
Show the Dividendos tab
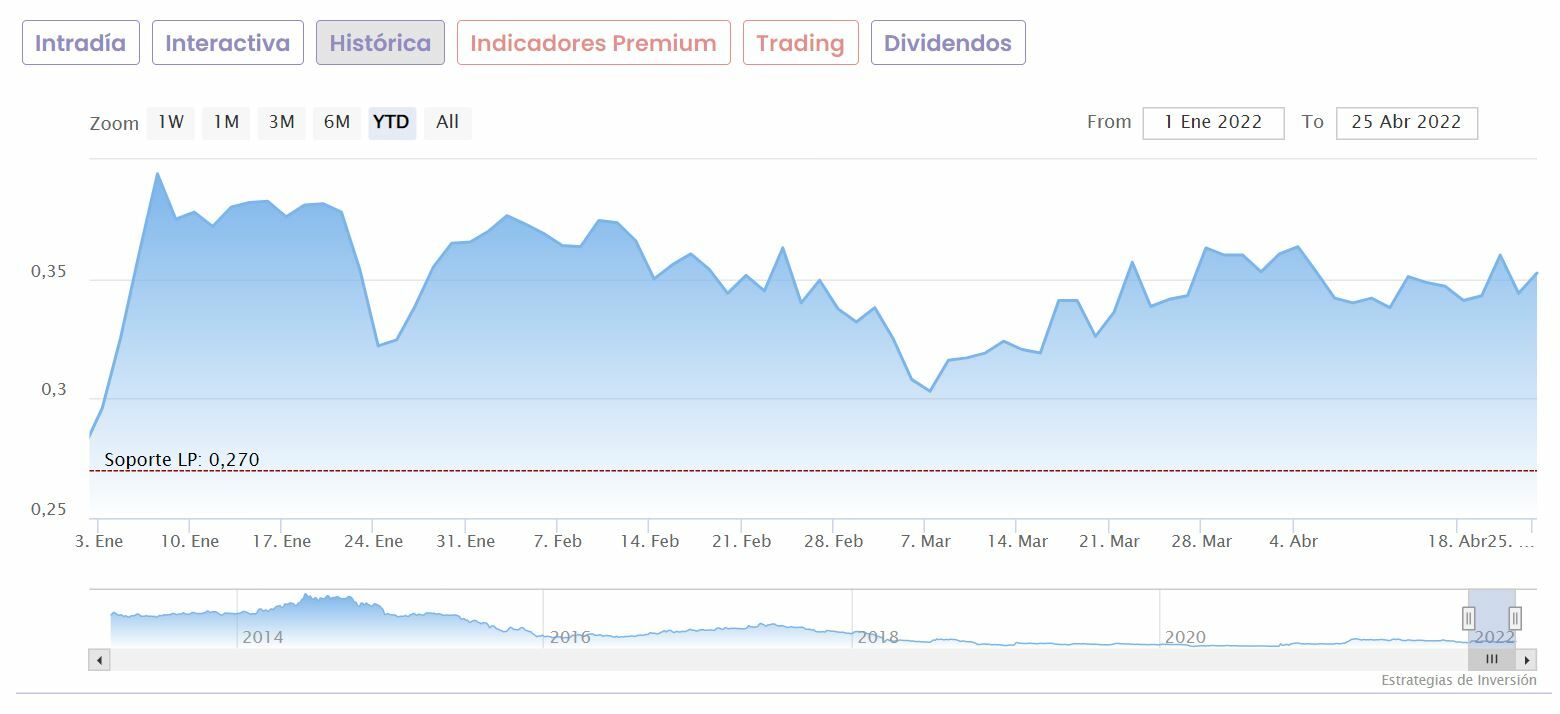point(947,43)
